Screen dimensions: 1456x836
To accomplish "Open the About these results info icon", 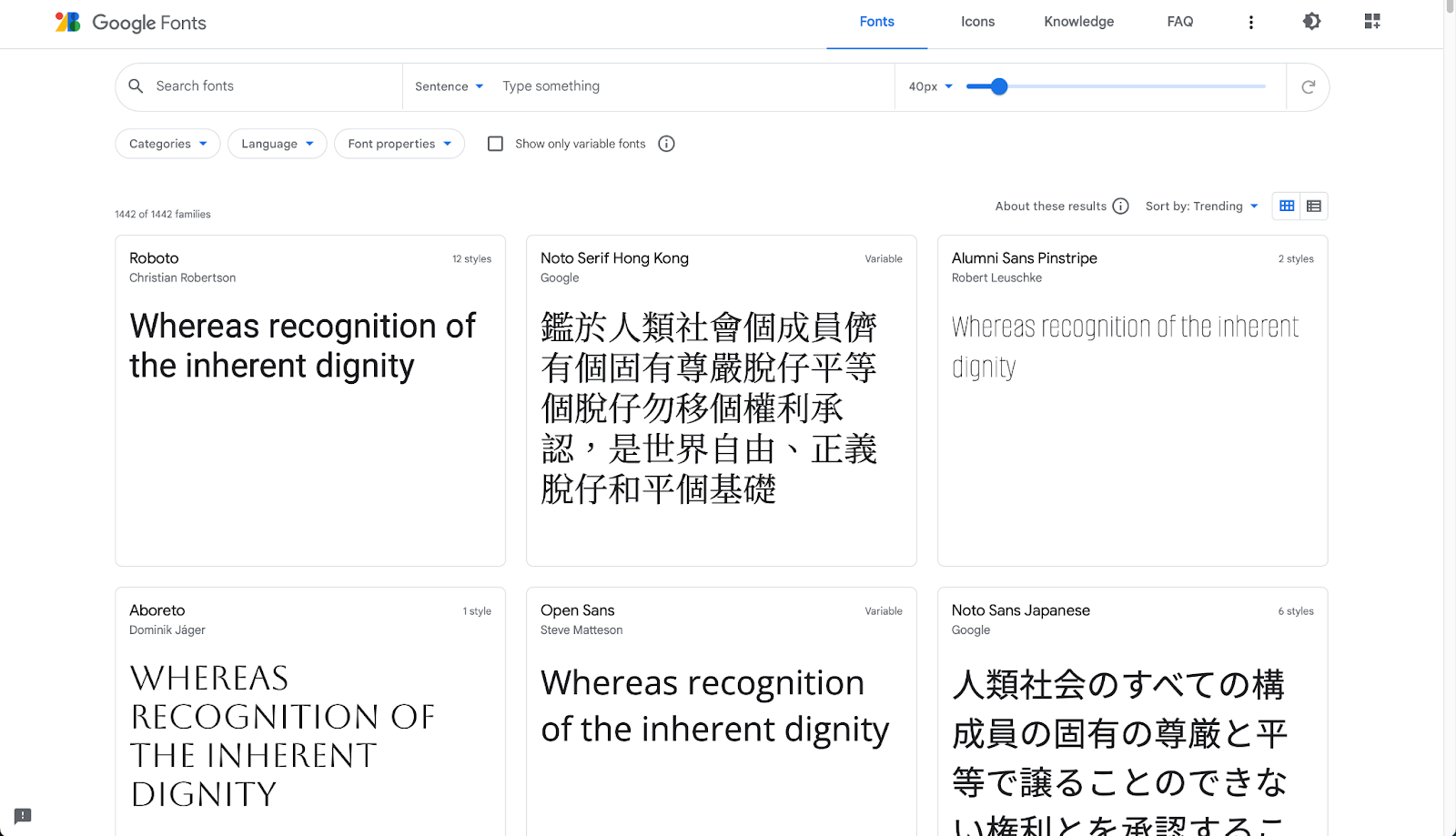I will (x=1121, y=206).
